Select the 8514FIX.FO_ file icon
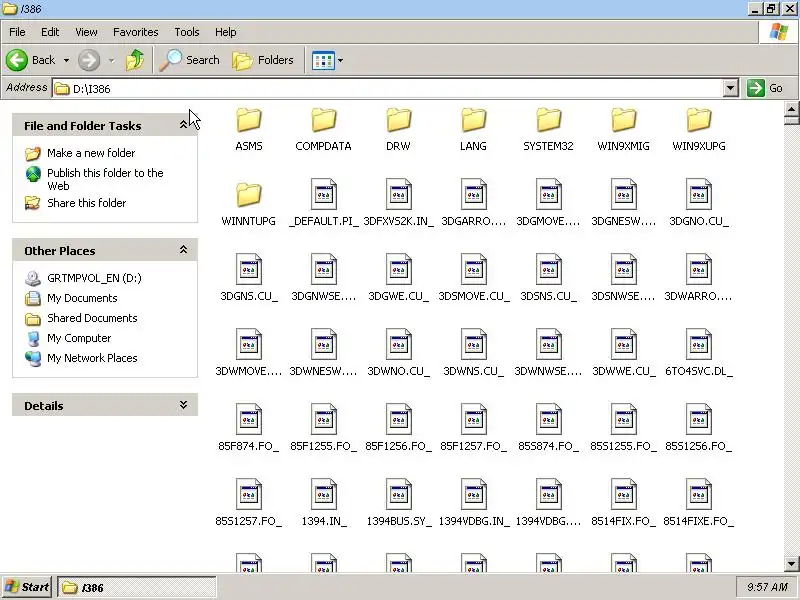This screenshot has height=600, width=800. pos(623,494)
